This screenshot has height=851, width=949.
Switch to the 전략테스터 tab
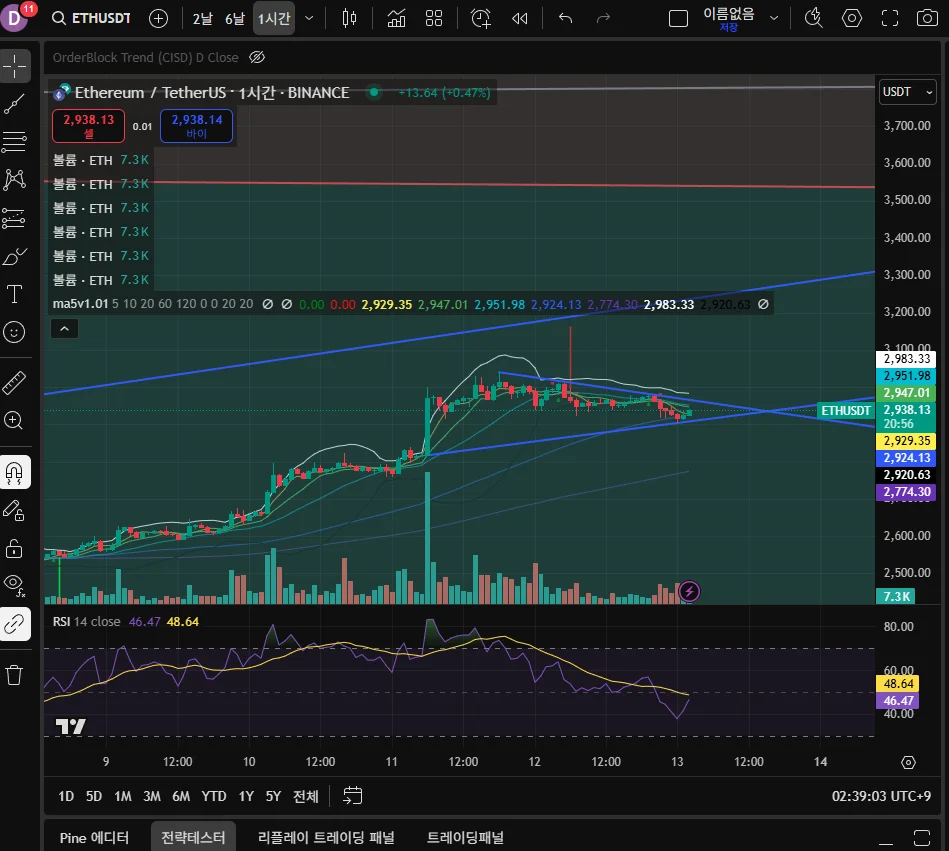click(x=194, y=838)
